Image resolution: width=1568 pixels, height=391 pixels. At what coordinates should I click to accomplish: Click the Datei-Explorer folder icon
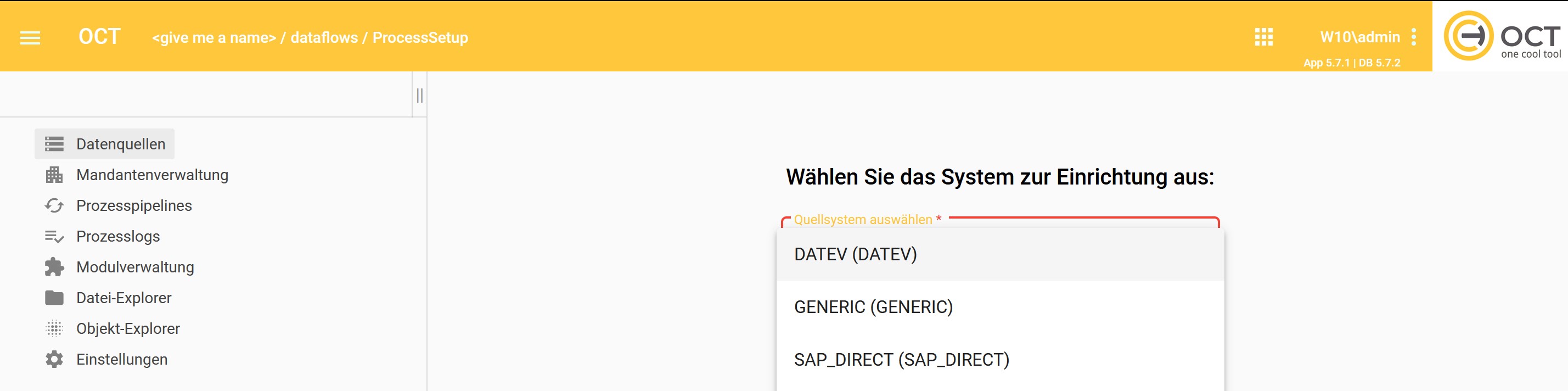click(x=54, y=298)
